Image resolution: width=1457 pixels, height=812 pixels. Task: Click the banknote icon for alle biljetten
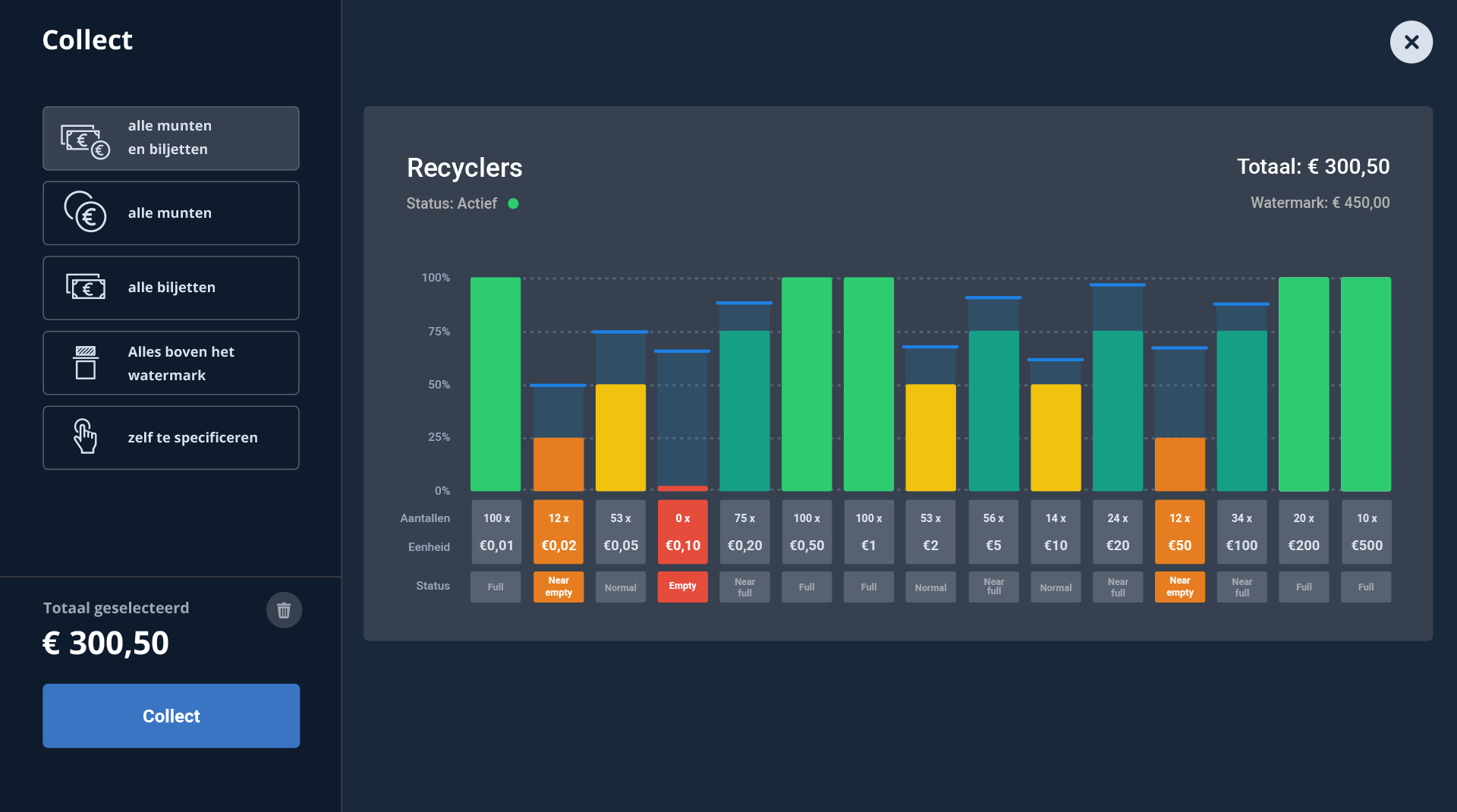pyautogui.click(x=85, y=288)
